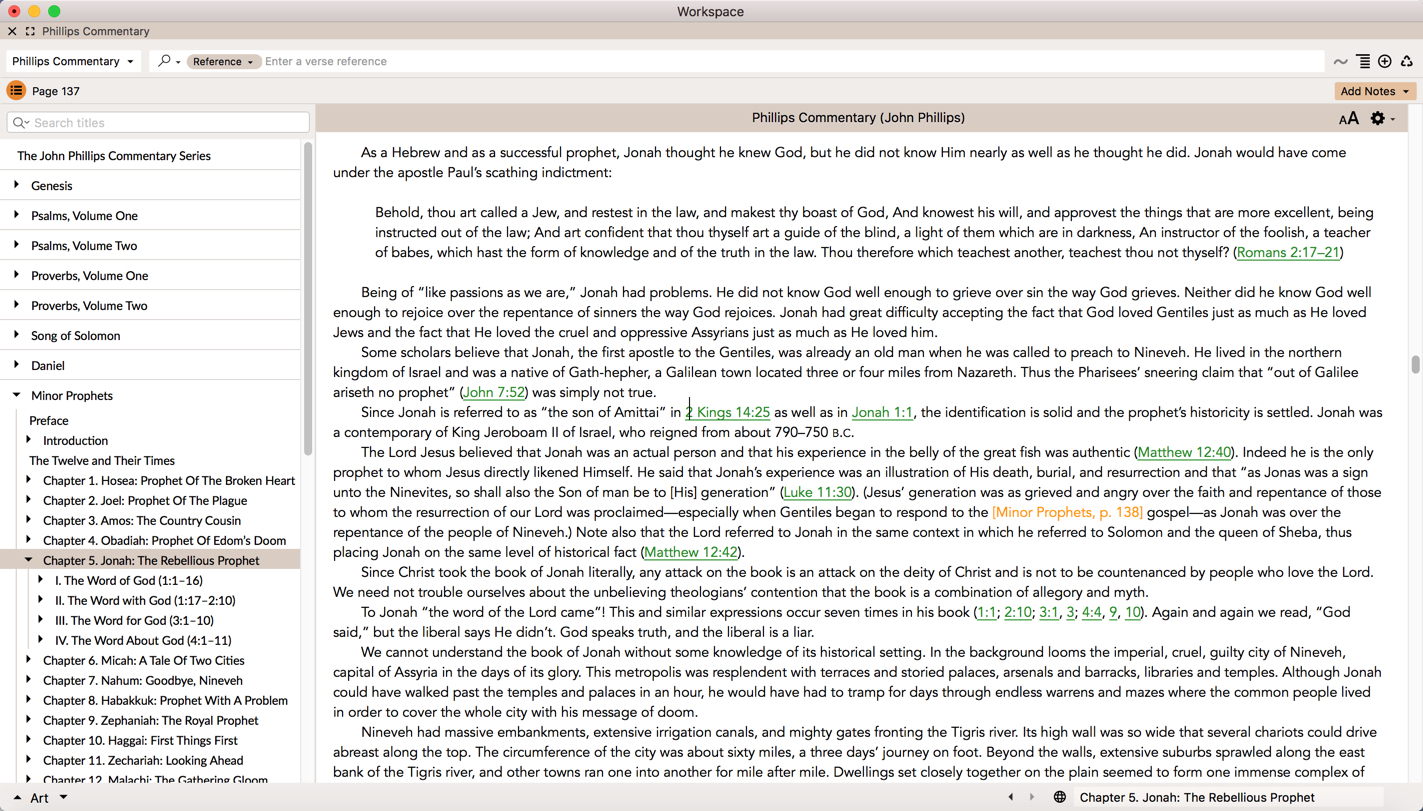
Task: Click the magnifier search options icon
Action: coord(167,62)
